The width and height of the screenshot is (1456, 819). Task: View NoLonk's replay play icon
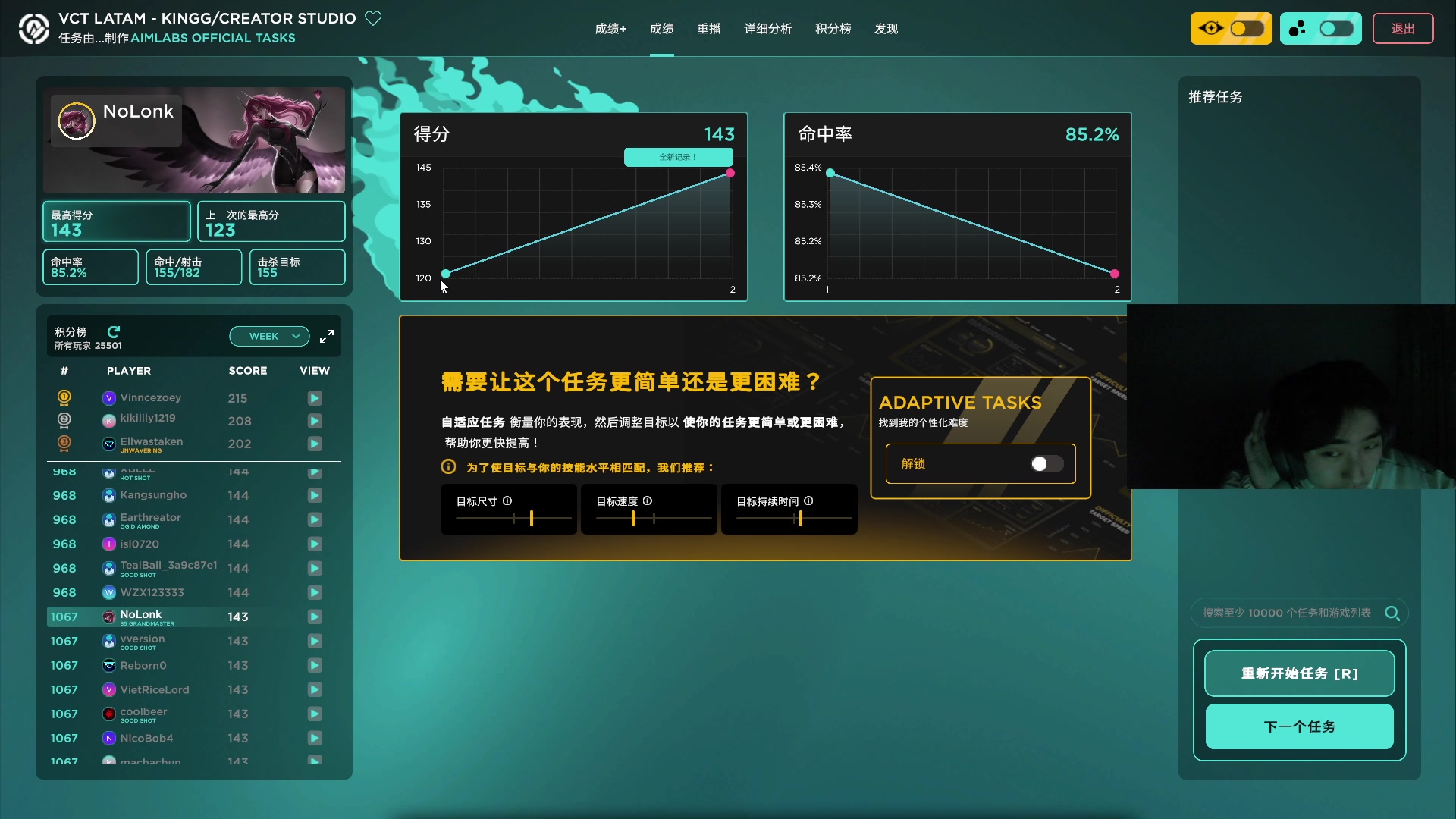tap(315, 617)
